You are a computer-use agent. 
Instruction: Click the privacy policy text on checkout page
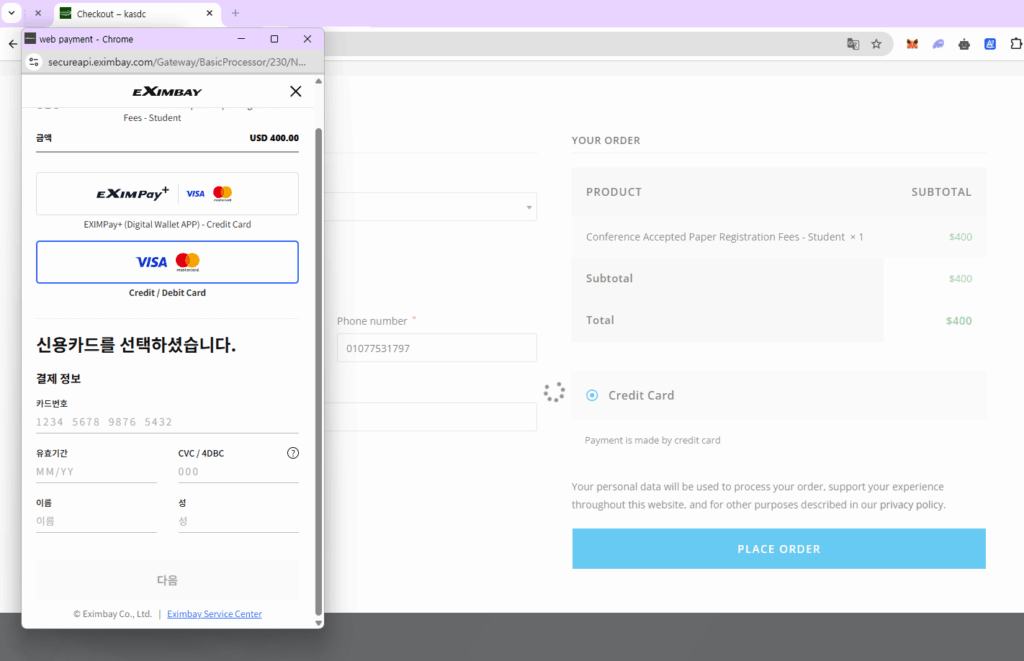912,505
